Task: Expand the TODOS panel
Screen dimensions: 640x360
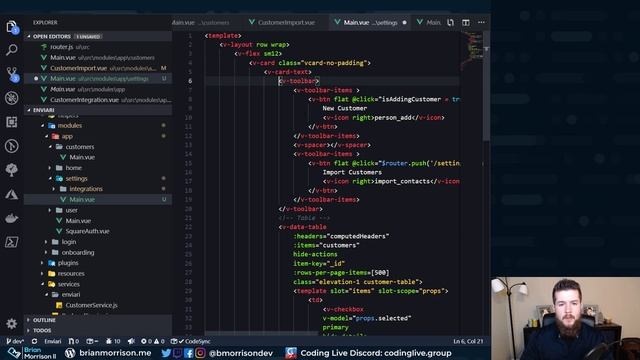Action: point(98,330)
